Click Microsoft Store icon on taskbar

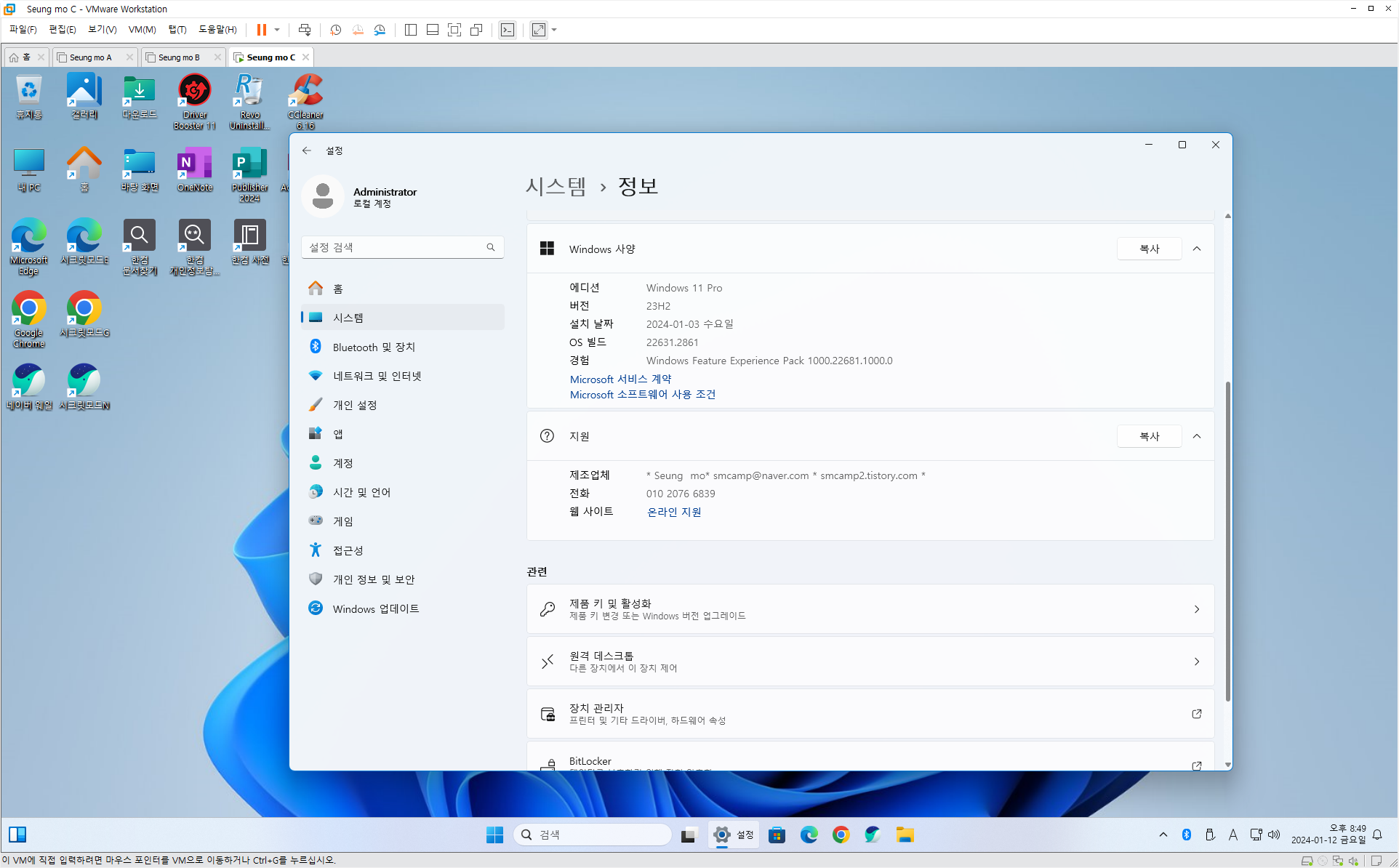coord(777,835)
